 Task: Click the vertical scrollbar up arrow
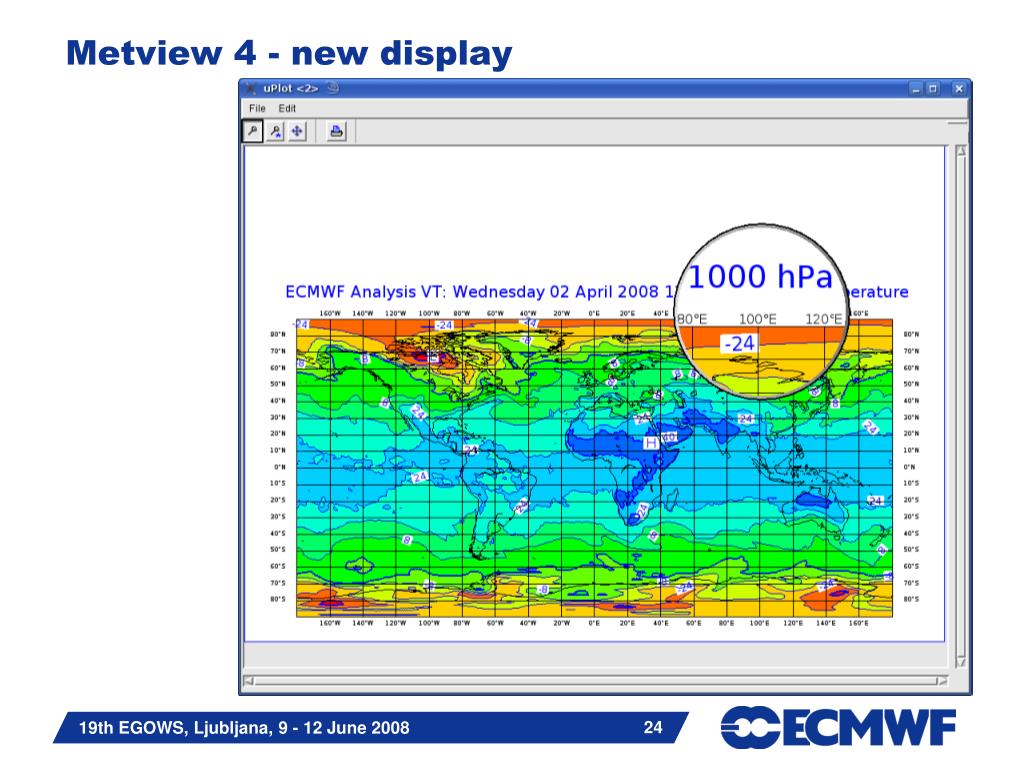(x=961, y=152)
